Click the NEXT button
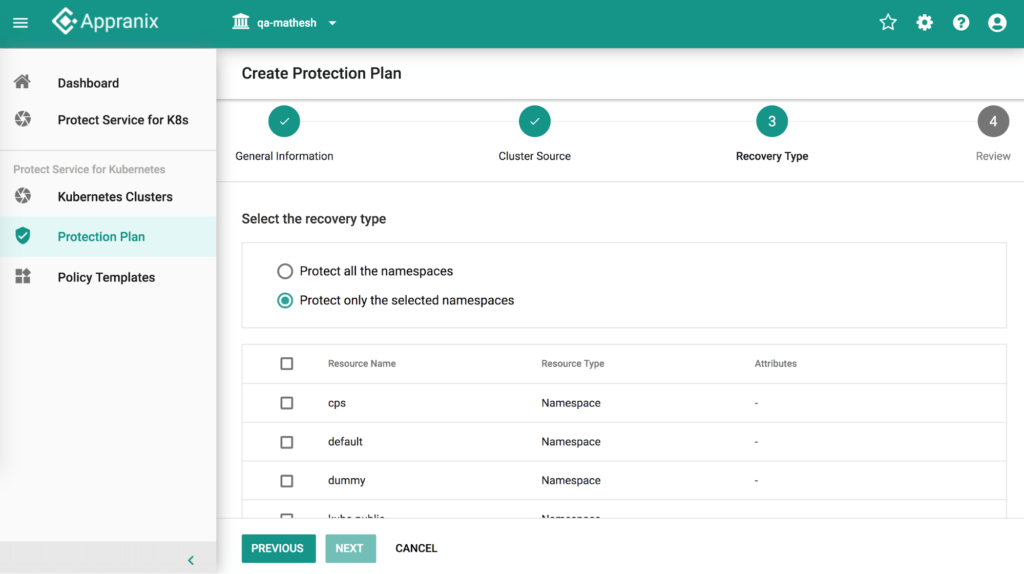1024x574 pixels. click(350, 549)
